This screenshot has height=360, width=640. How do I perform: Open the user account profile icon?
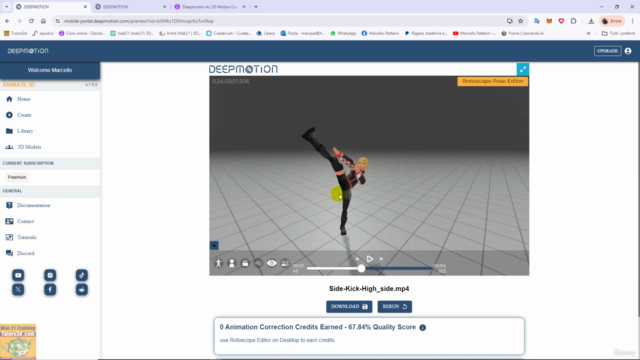tap(628, 51)
